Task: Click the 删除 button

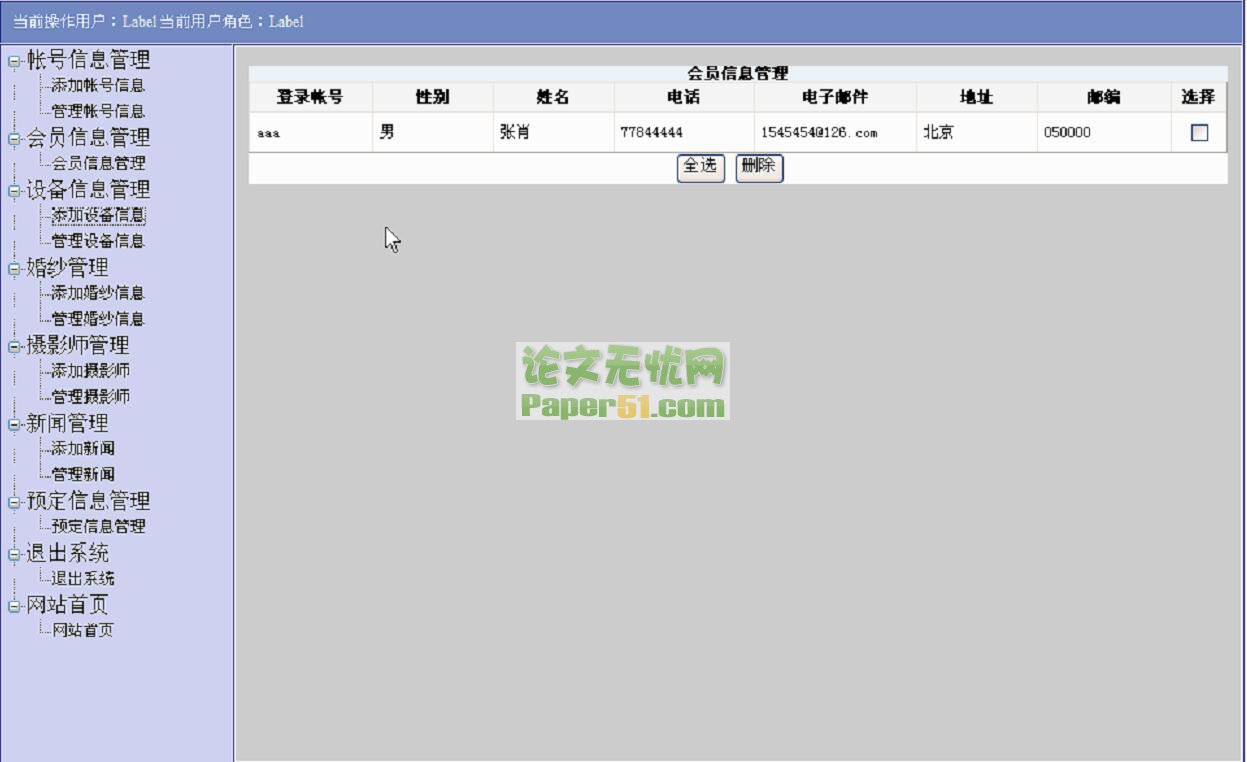Action: coord(759,167)
